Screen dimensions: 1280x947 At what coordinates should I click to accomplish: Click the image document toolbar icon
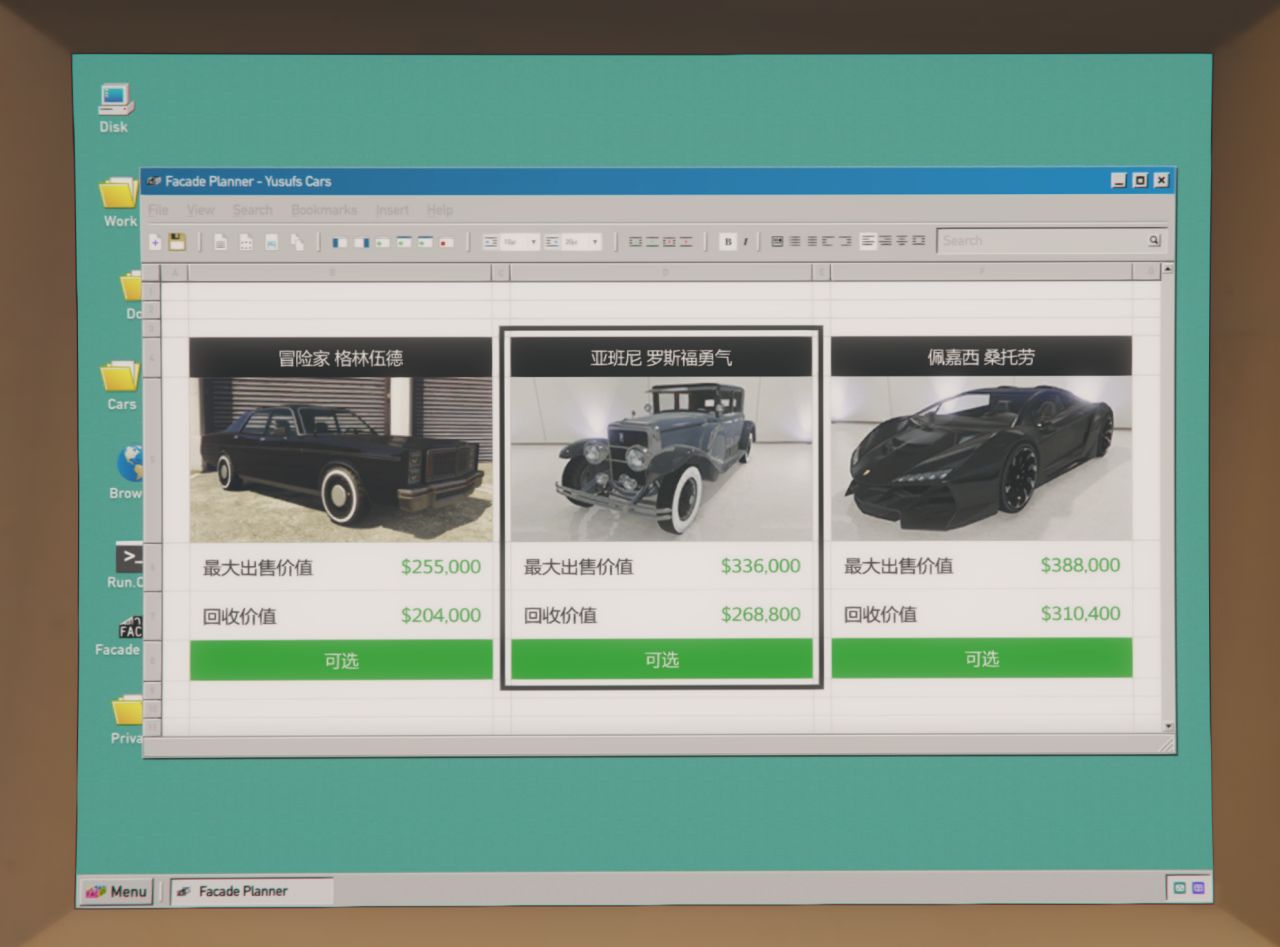click(x=272, y=242)
